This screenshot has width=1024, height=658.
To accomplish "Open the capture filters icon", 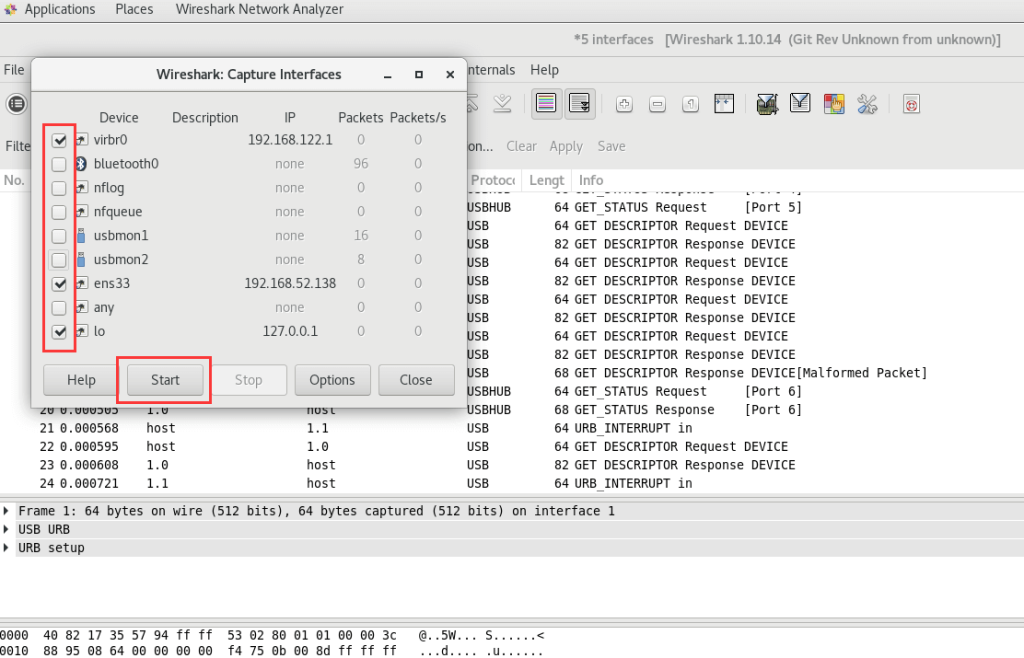I will click(x=767, y=104).
